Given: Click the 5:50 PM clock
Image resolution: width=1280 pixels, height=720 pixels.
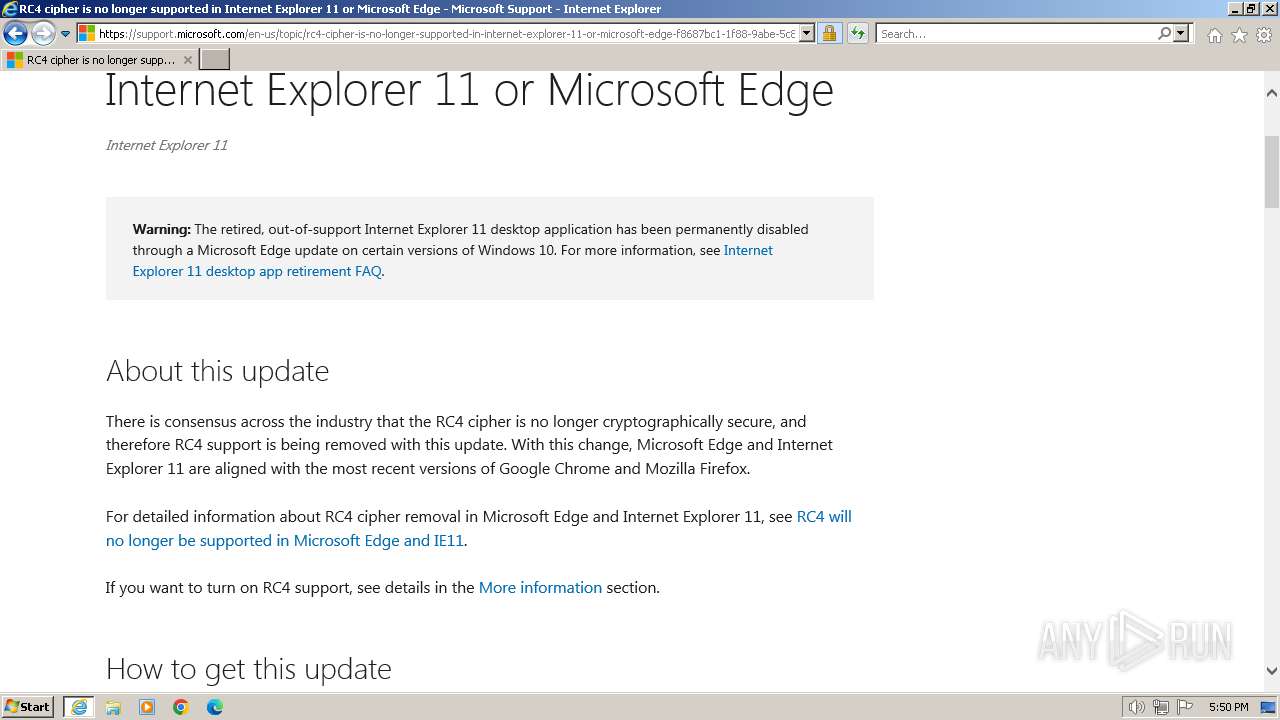Looking at the screenshot, I should [1228, 707].
